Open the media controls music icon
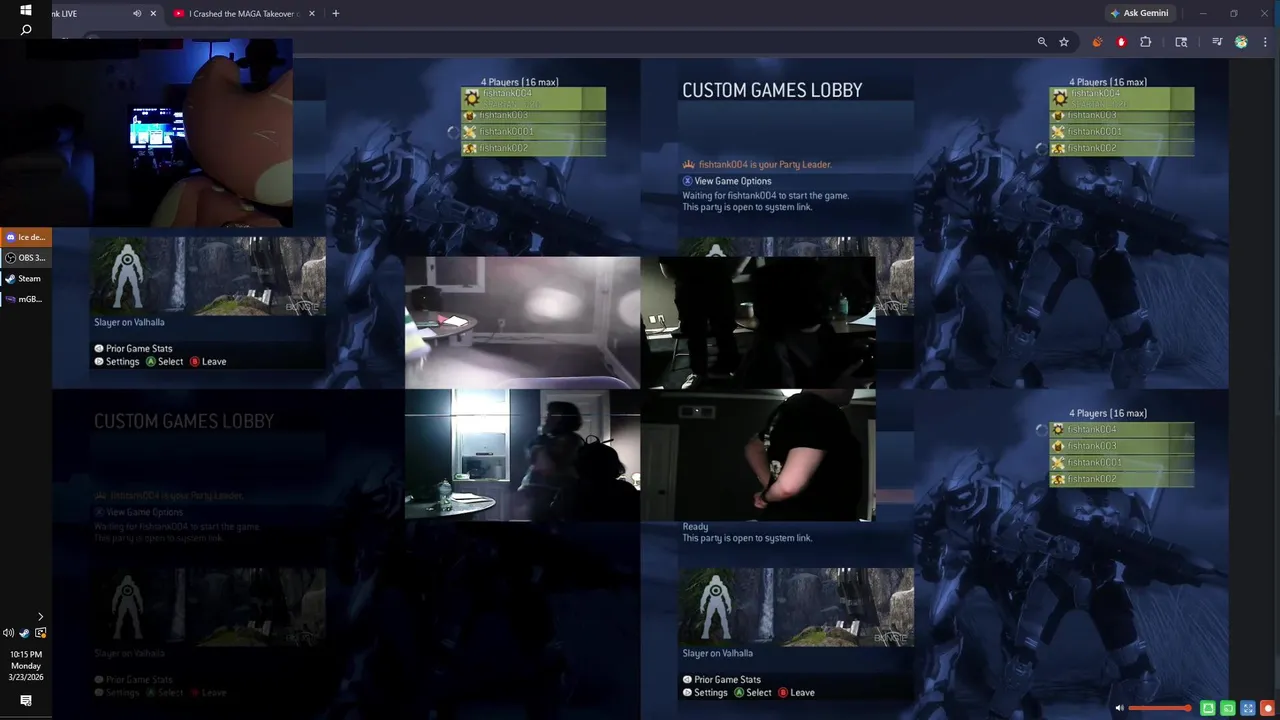 [x=1217, y=42]
